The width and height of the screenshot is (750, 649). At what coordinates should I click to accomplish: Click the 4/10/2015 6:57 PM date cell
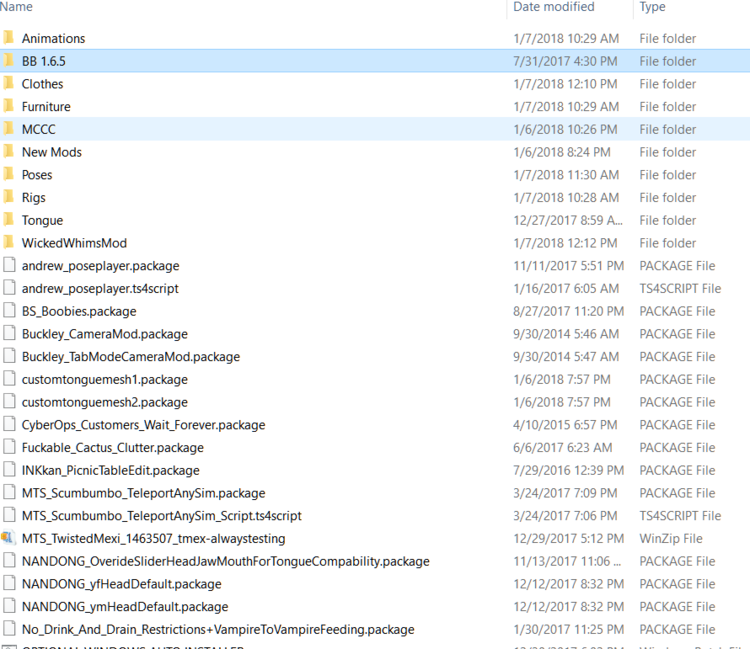coord(565,425)
